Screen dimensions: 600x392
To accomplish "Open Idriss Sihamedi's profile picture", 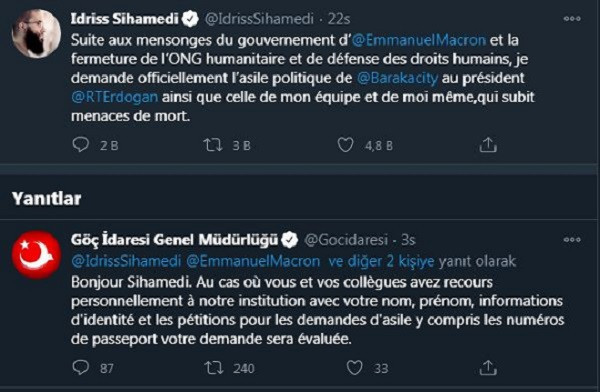I will pos(36,34).
